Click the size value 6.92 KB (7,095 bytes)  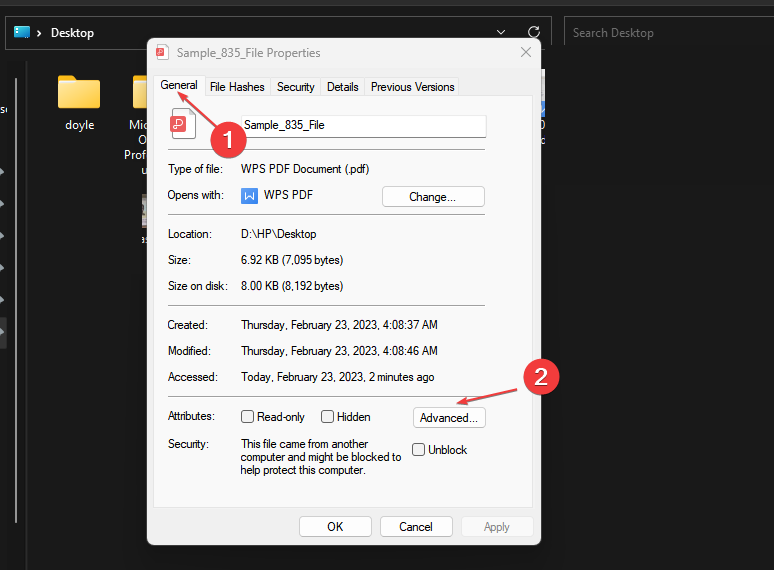(292, 260)
